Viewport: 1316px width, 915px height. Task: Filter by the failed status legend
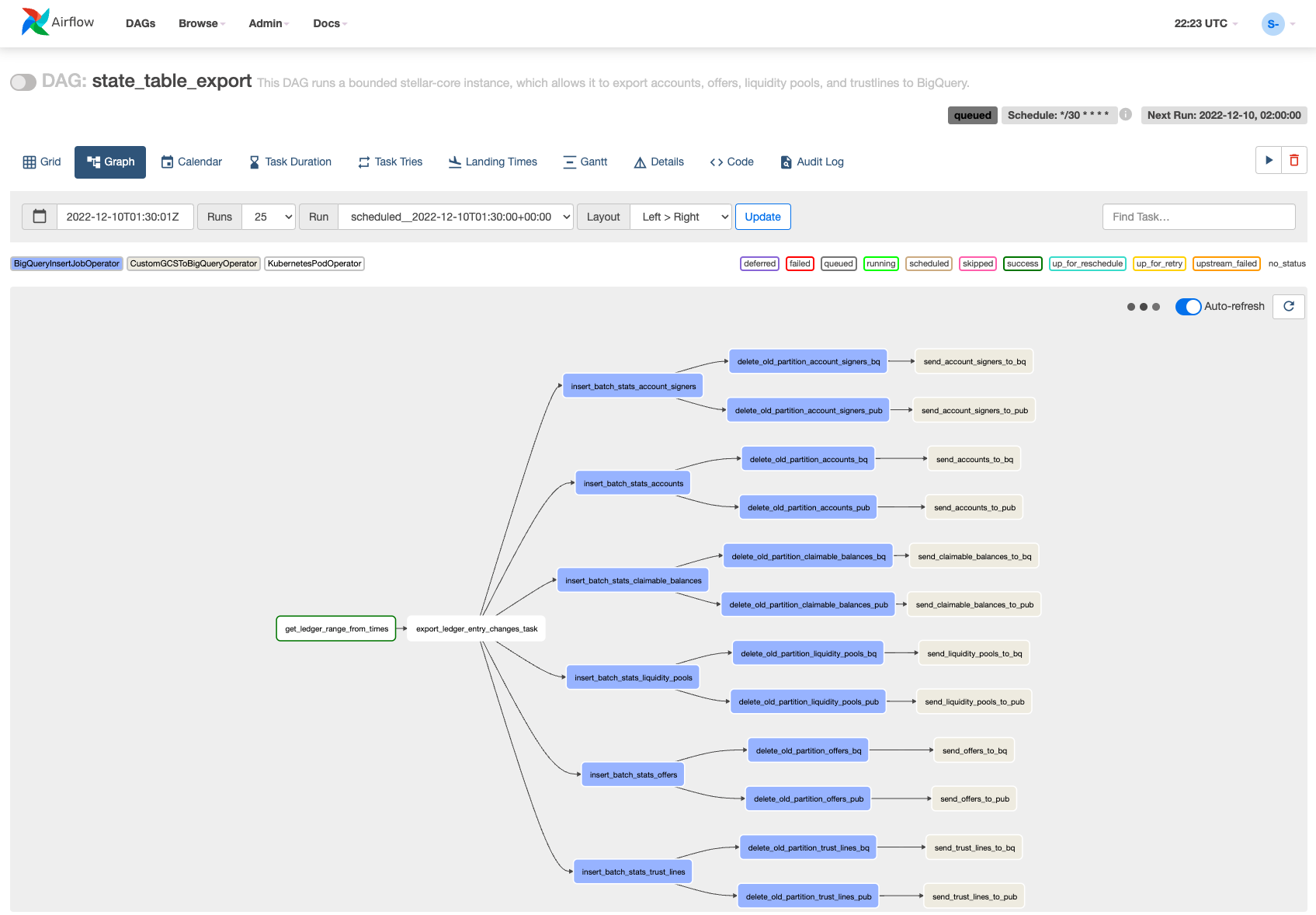pos(800,264)
